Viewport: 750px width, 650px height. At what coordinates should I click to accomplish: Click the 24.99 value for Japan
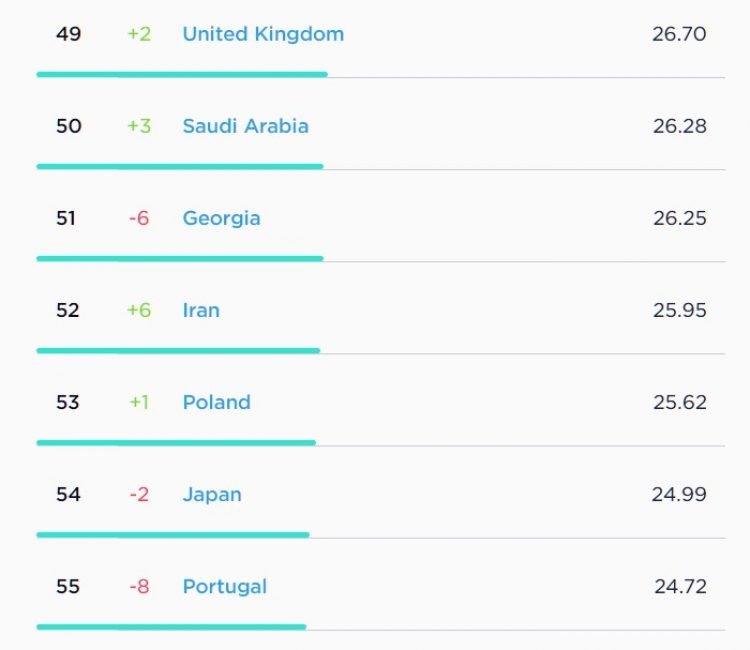click(679, 495)
